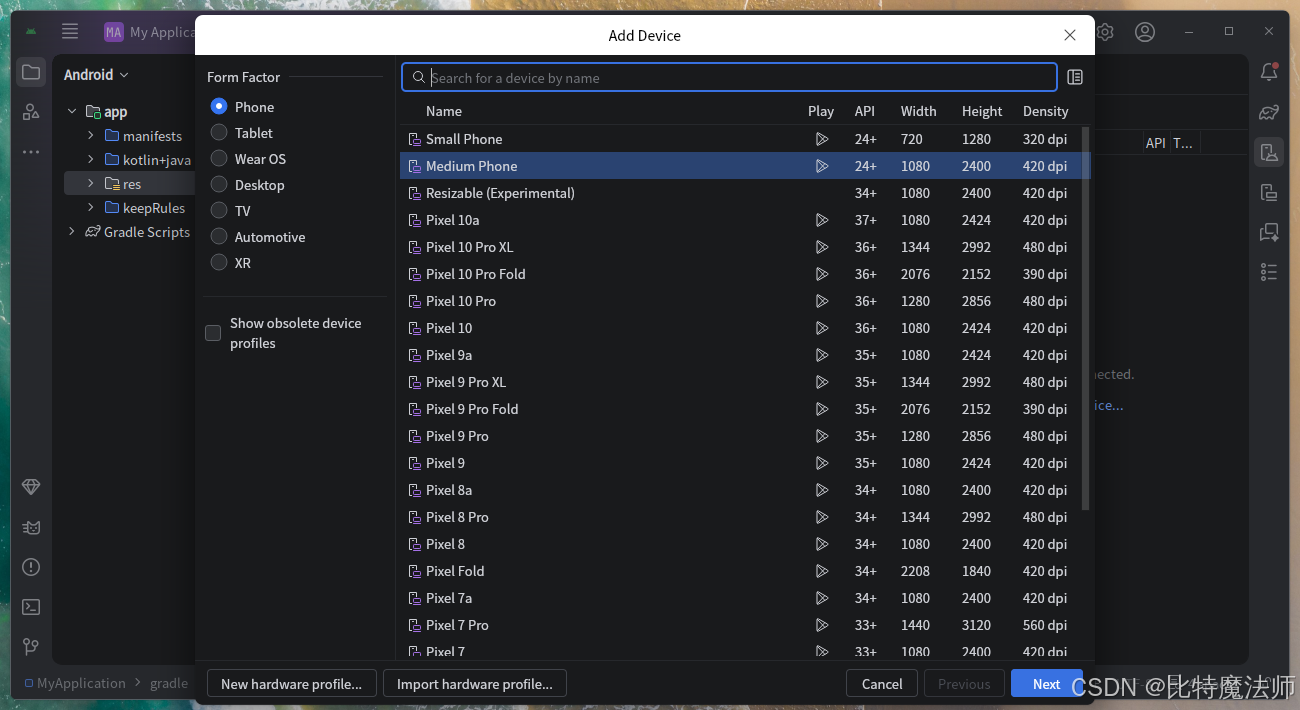The image size is (1300, 710).
Task: Expand the Gradle Scripts node
Action: (x=72, y=231)
